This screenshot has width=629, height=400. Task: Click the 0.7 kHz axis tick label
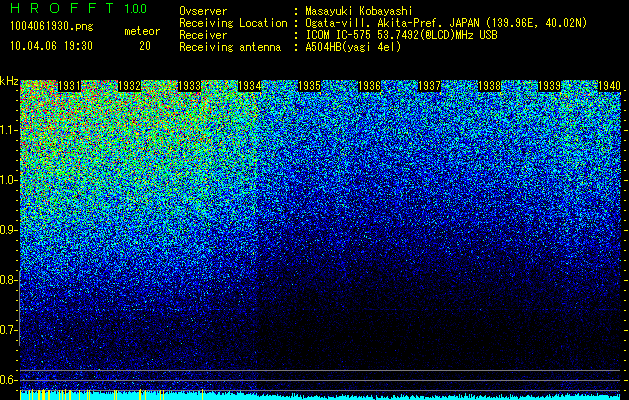tap(9, 330)
